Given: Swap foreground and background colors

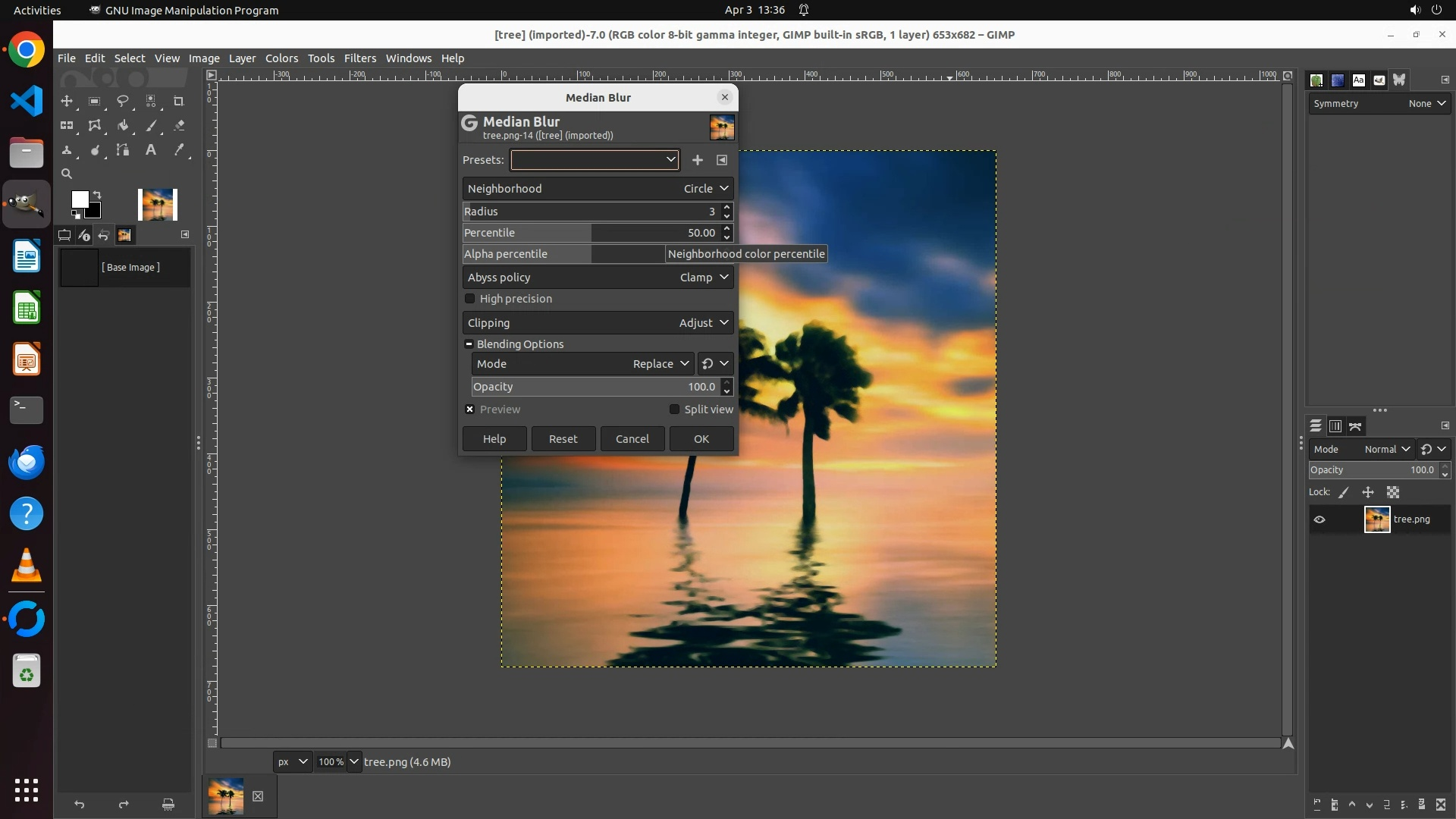Looking at the screenshot, I should [x=97, y=195].
